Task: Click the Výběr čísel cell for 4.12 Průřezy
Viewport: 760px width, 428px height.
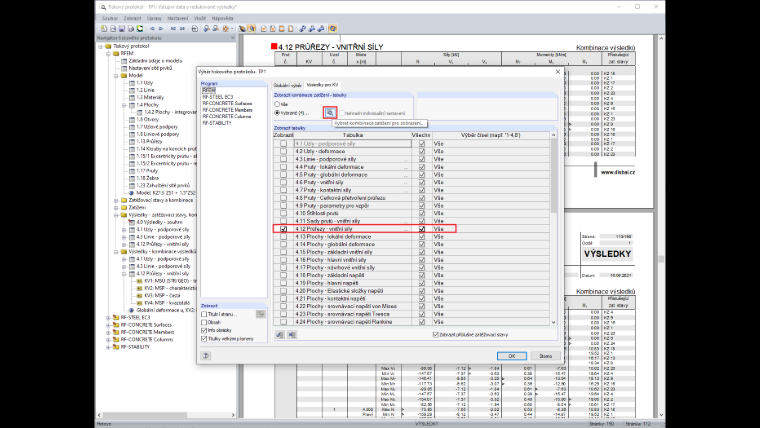Action: 491,229
